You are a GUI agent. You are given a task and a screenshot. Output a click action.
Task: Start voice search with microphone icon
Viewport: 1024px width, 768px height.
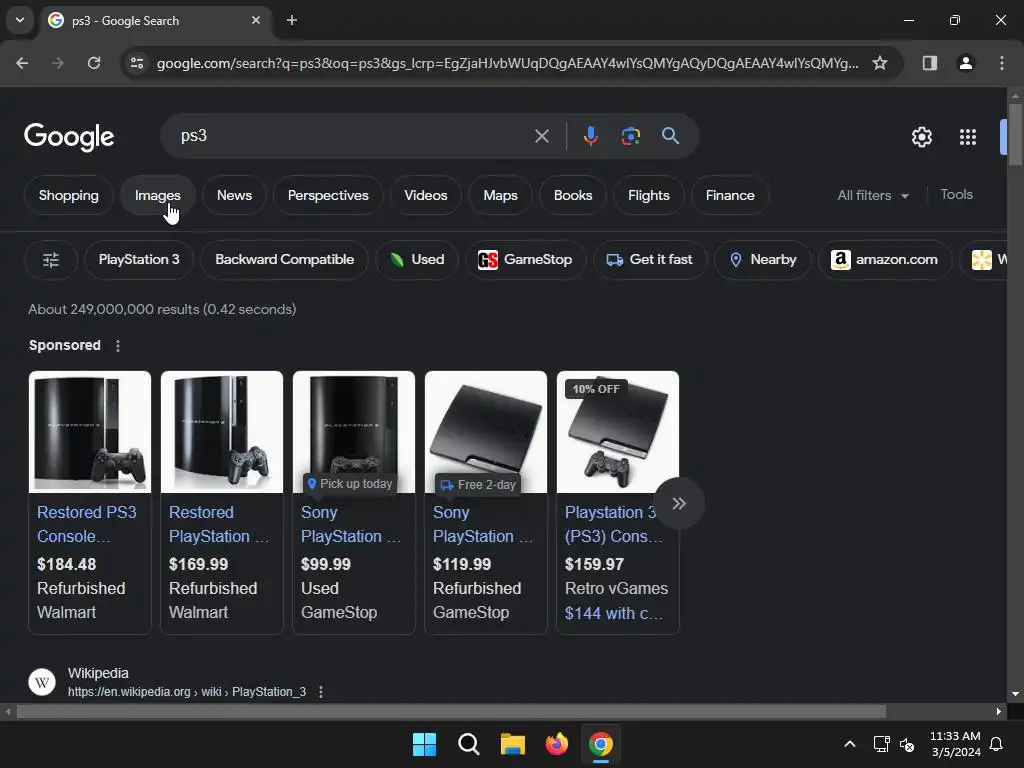[590, 136]
